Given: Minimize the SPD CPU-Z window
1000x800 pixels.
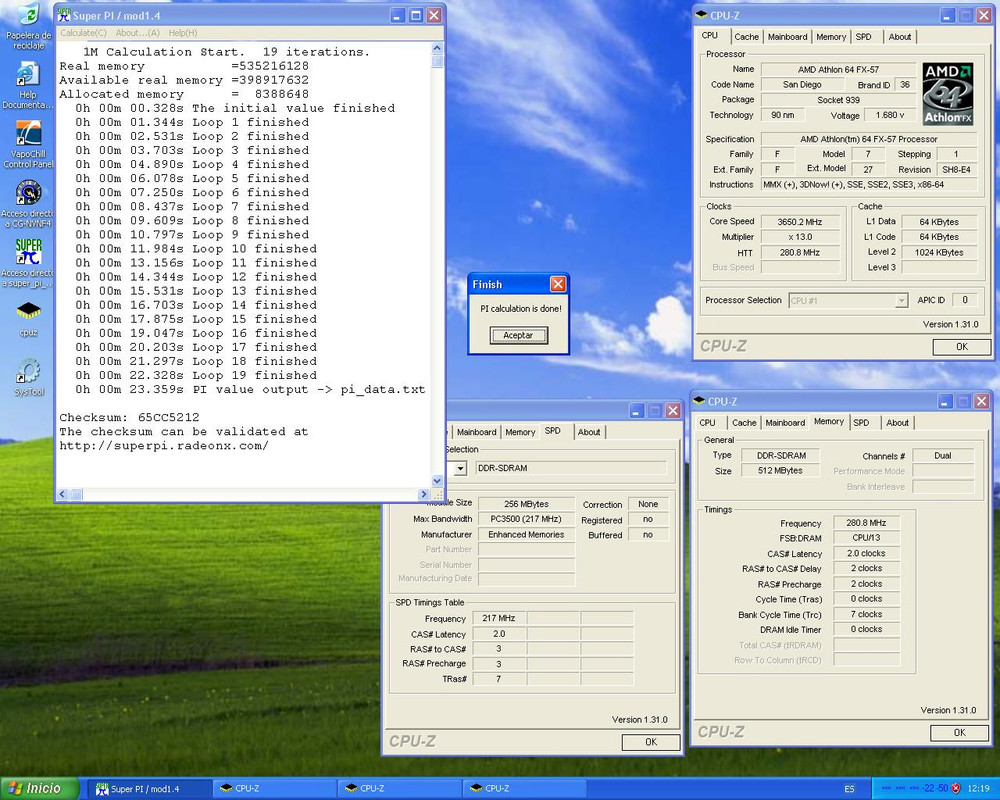Looking at the screenshot, I should (636, 411).
